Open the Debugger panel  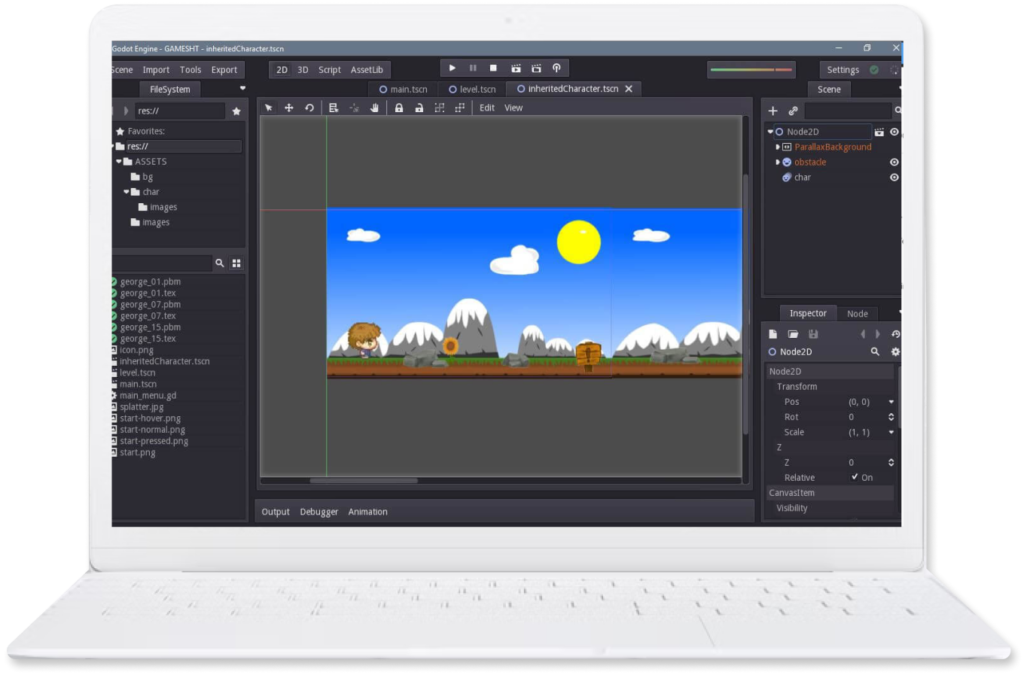[x=319, y=511]
